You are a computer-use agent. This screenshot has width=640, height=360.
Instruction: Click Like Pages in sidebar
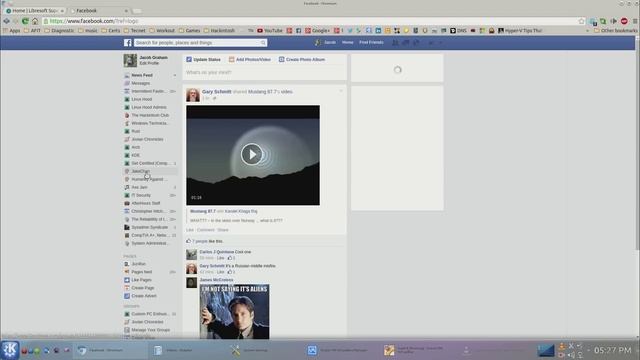pyautogui.click(x=141, y=280)
